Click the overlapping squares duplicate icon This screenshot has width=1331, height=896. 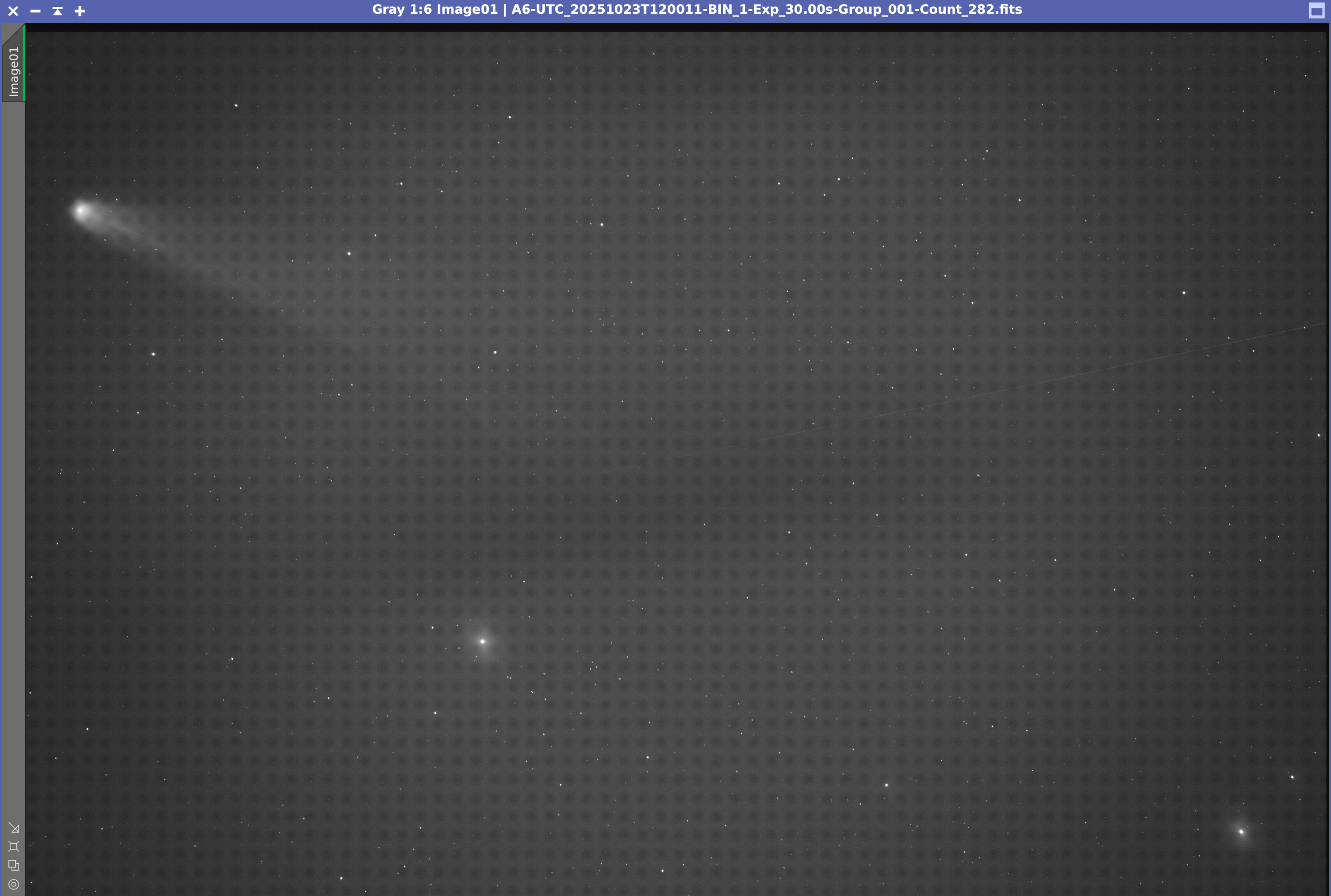pyautogui.click(x=14, y=865)
